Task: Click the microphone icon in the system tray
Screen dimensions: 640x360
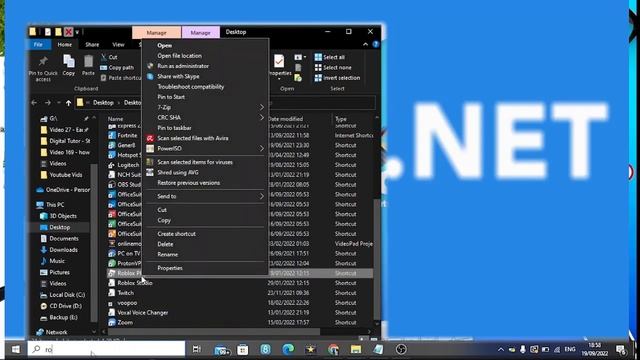Action: (x=522, y=349)
